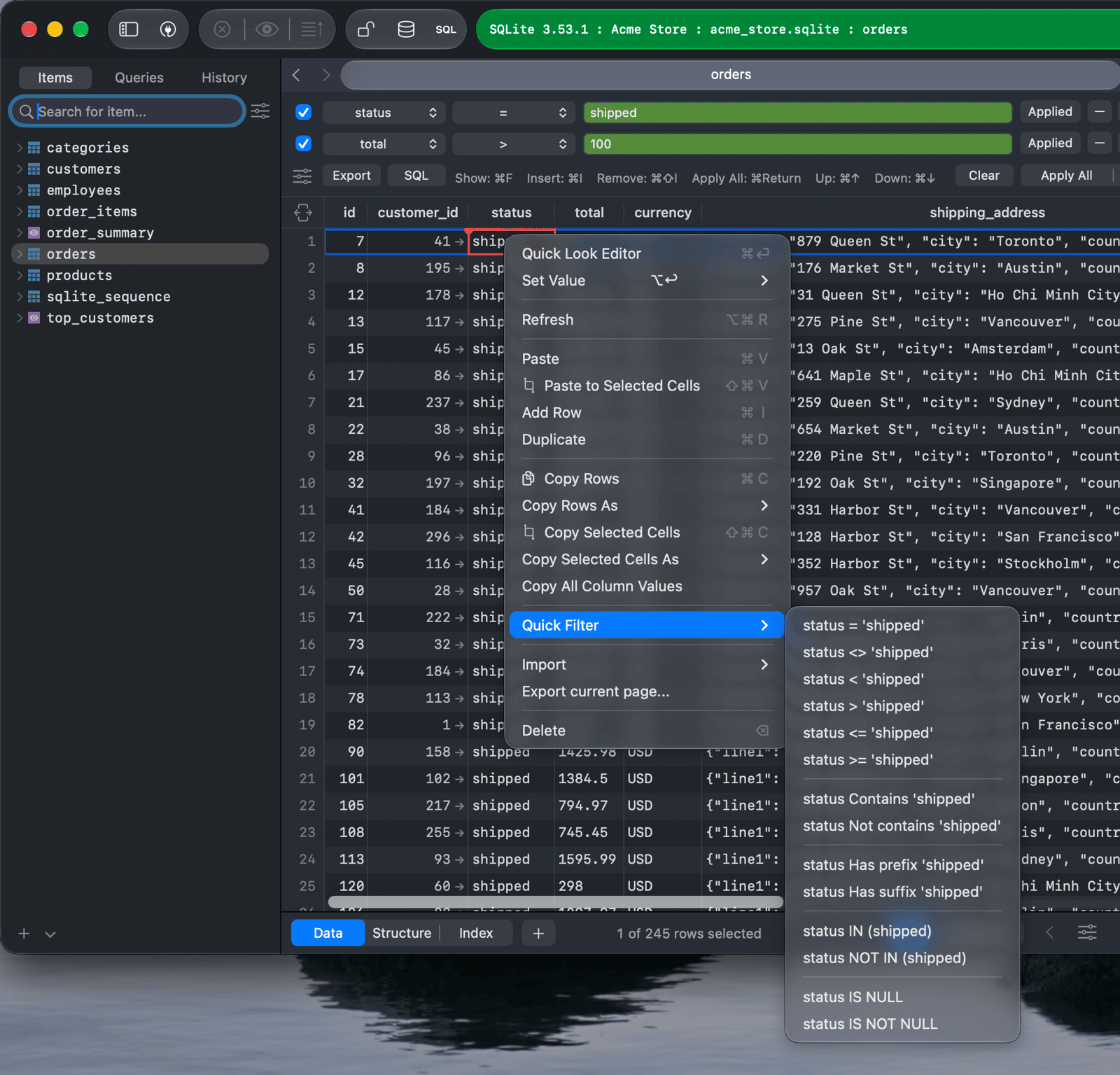Open the status column dropdown in filter

pyautogui.click(x=384, y=113)
